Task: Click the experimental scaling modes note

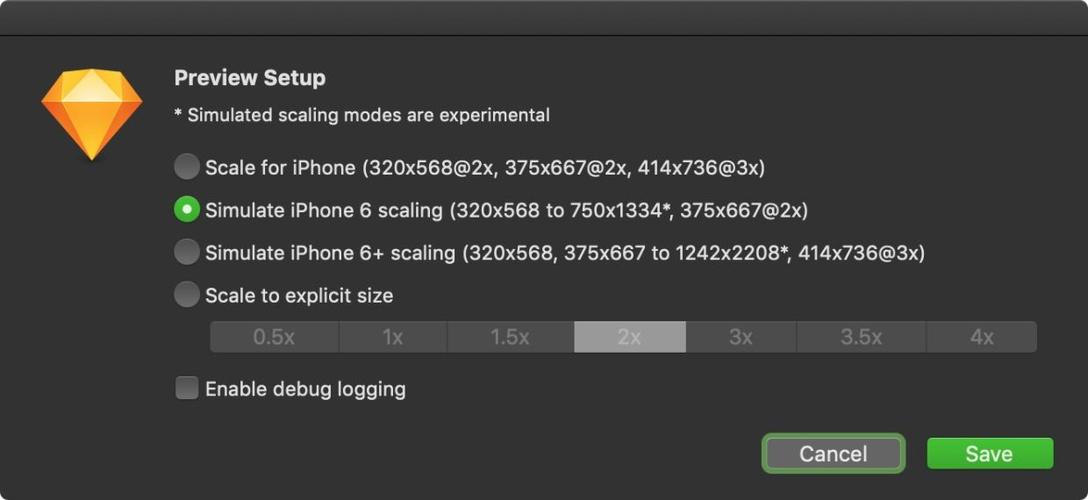Action: pyautogui.click(x=362, y=115)
